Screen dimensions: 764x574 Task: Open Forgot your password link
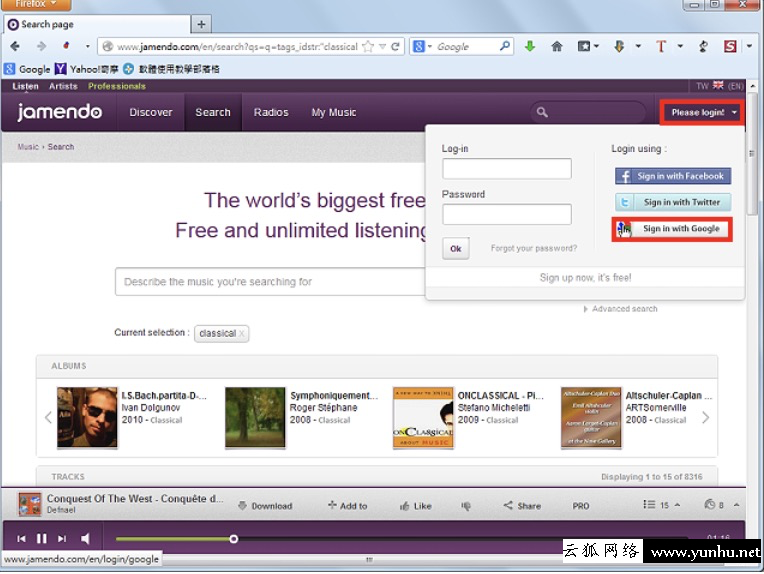tap(534, 249)
